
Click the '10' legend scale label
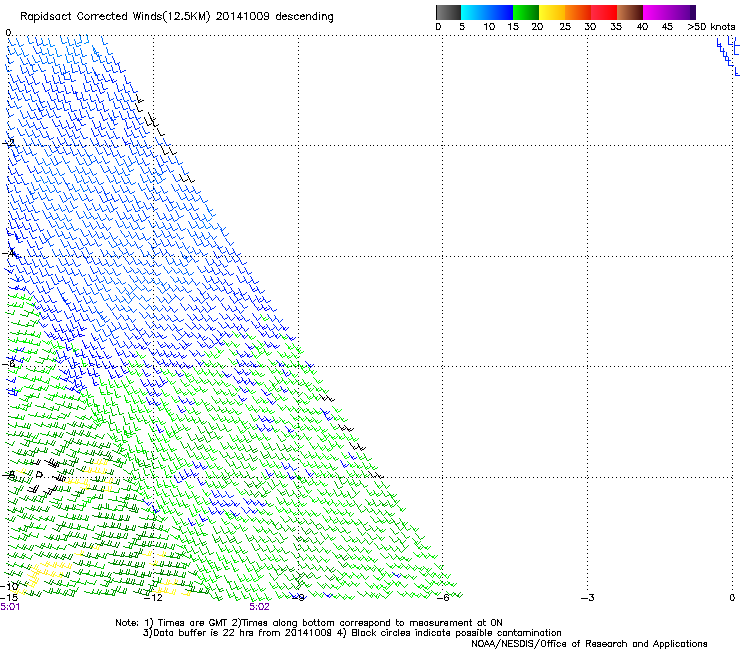pos(489,27)
